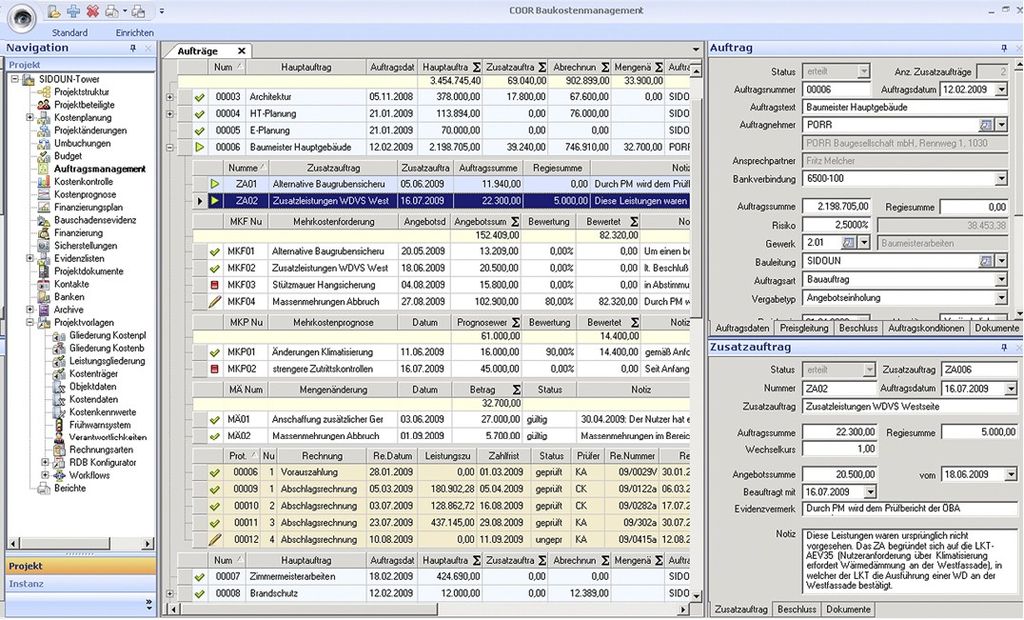Image resolution: width=1024 pixels, height=620 pixels.
Task: Open the Preisgleitung tab
Action: (804, 328)
